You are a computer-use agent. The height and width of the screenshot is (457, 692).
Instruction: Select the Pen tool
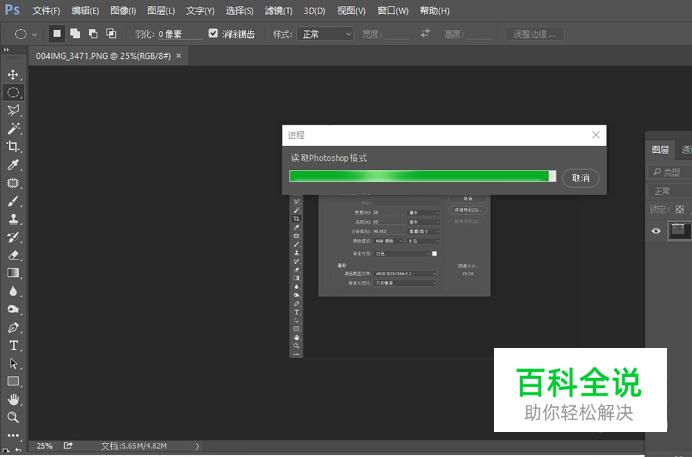(13, 328)
